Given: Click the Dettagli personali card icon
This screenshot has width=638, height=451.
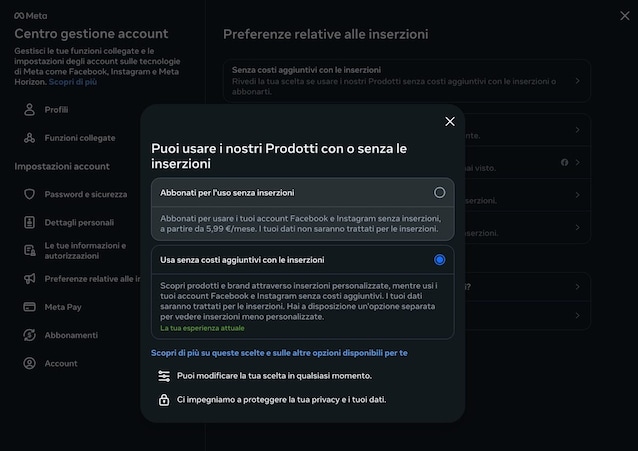Looking at the screenshot, I should [29, 222].
